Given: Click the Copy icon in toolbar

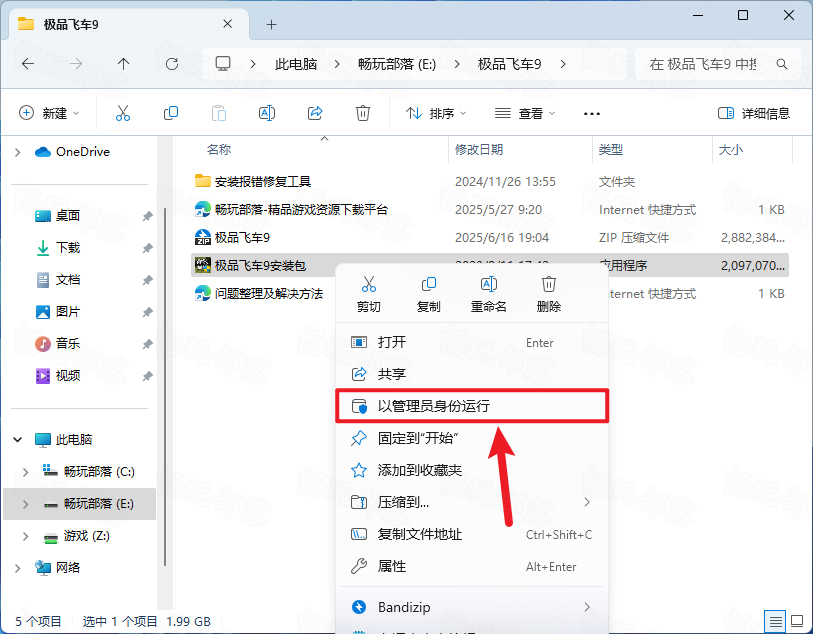Looking at the screenshot, I should (171, 113).
